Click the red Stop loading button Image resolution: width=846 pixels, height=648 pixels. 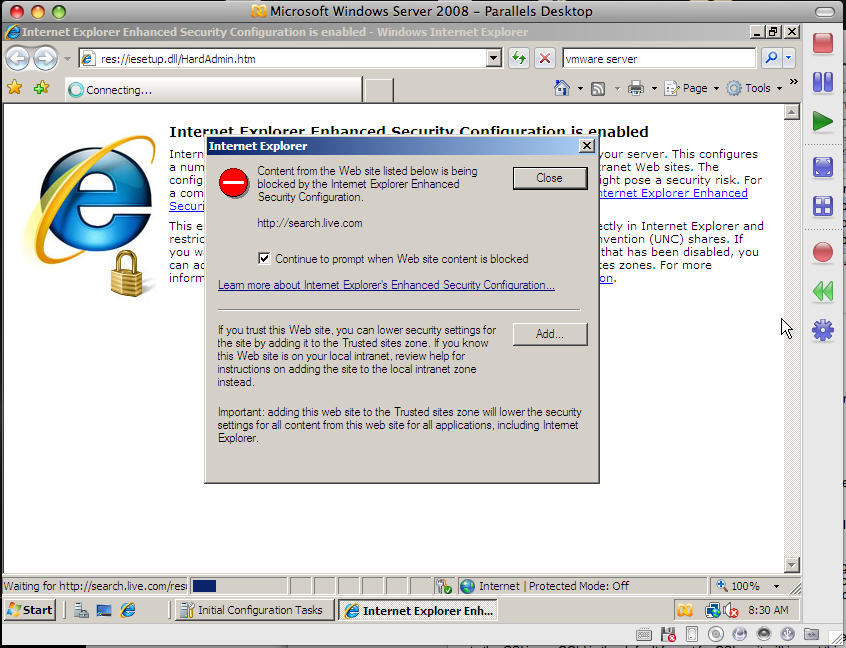(x=545, y=58)
